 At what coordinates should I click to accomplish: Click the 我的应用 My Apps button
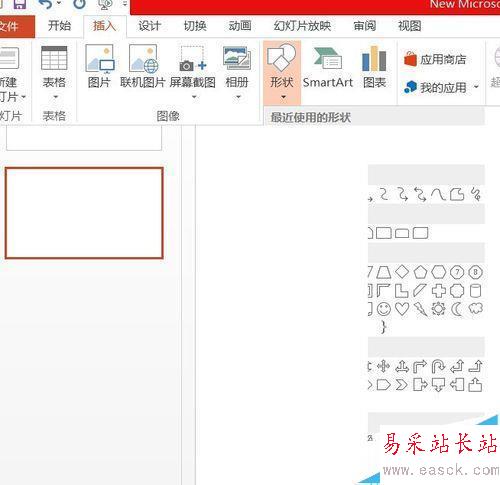tap(435, 87)
